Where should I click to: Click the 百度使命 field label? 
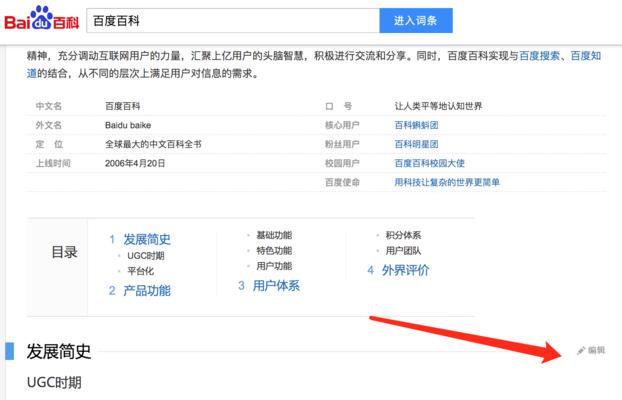(342, 183)
